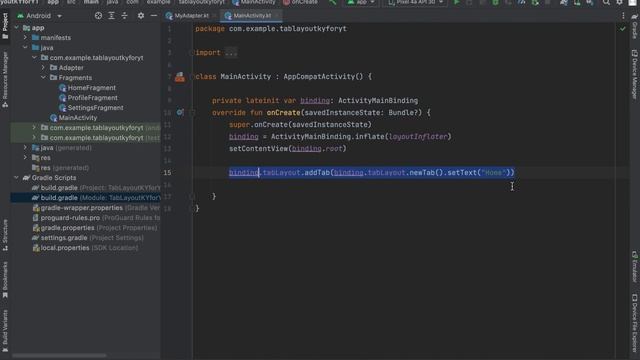The image size is (640, 360).
Task: Collapse the java folder
Action: tap(25, 48)
